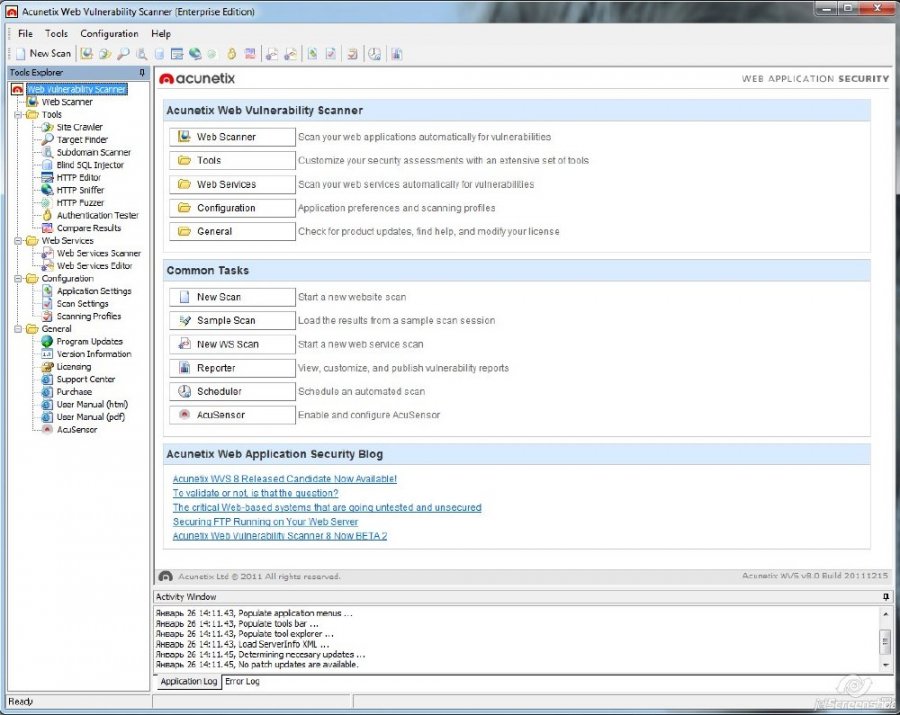
Task: Switch to the Error Log tab
Action: (242, 681)
